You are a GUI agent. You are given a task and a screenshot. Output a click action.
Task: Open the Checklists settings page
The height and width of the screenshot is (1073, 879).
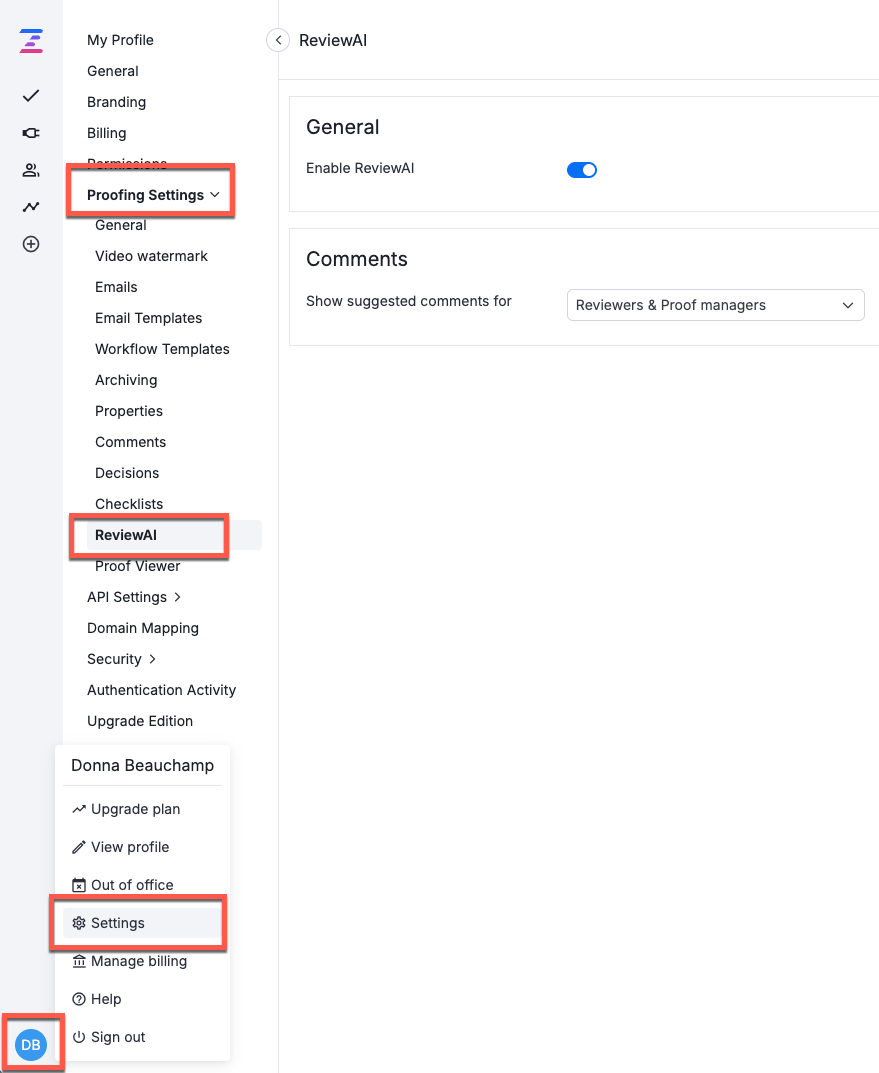(x=129, y=504)
